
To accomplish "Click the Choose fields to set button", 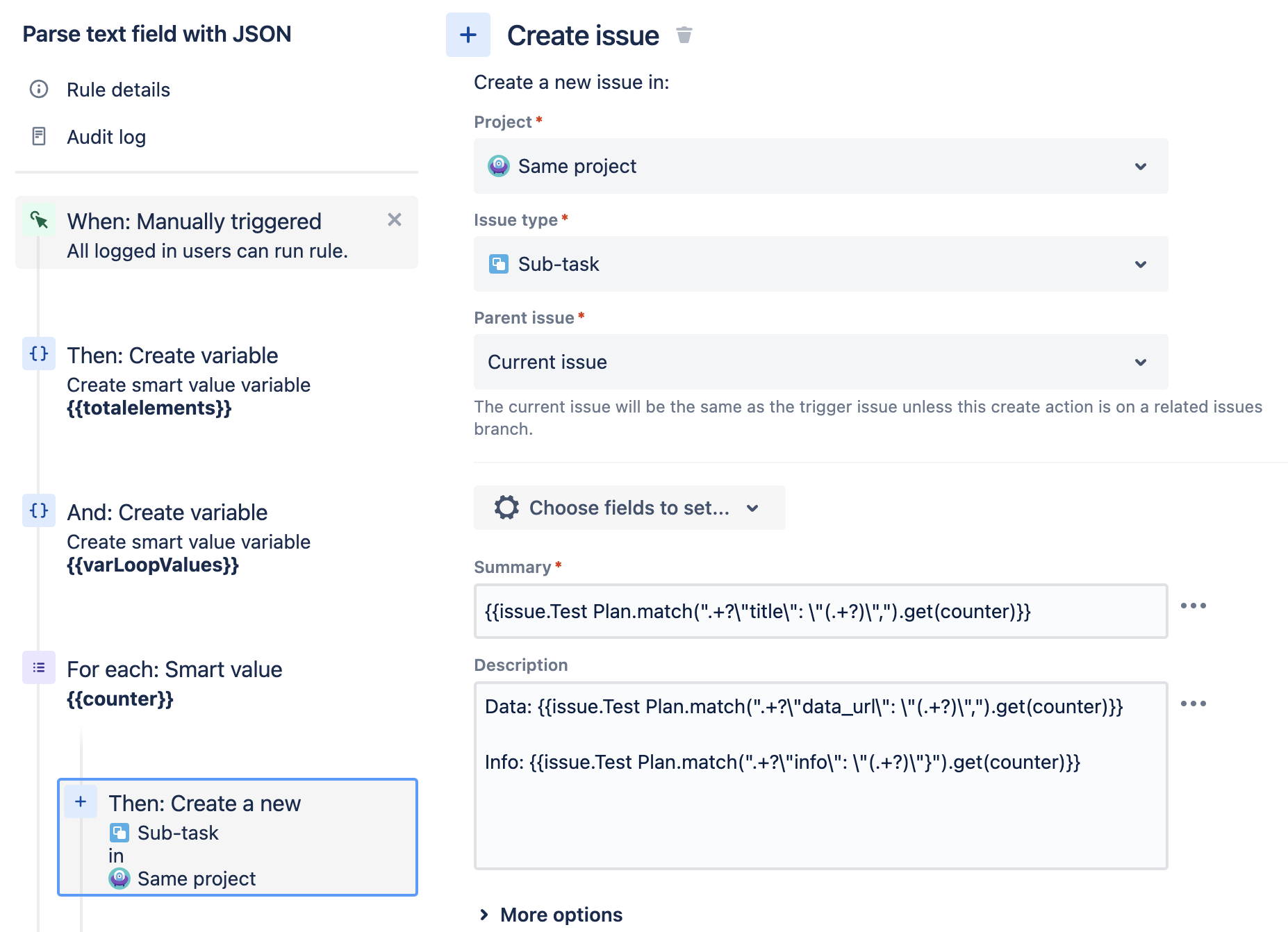I will click(629, 508).
